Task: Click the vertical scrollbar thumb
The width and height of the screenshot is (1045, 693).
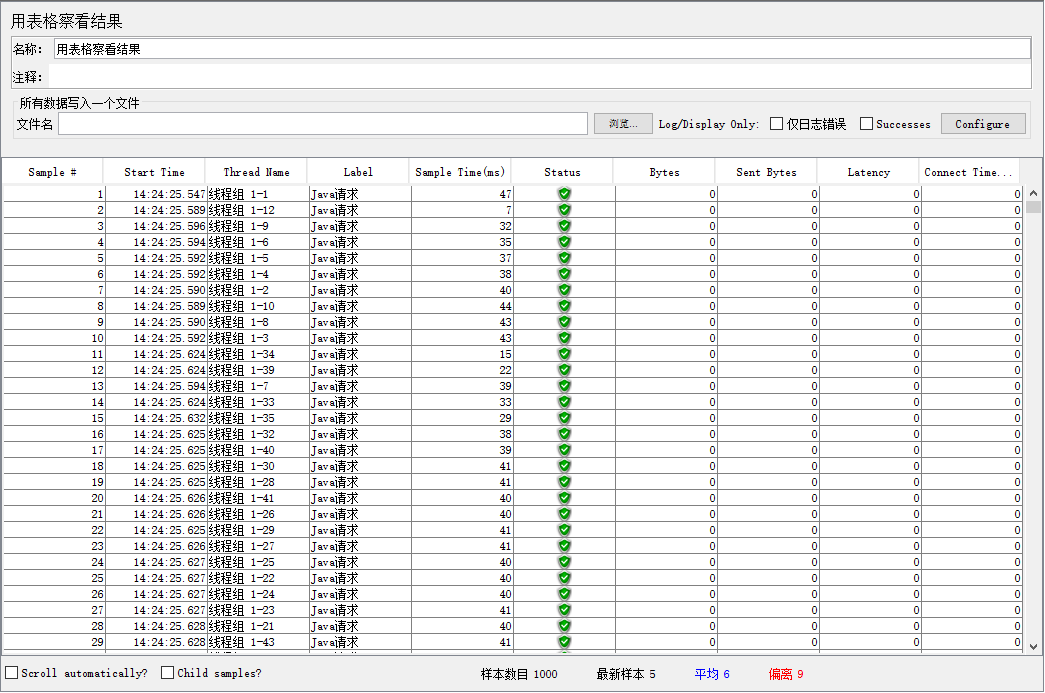Action: [x=1033, y=207]
